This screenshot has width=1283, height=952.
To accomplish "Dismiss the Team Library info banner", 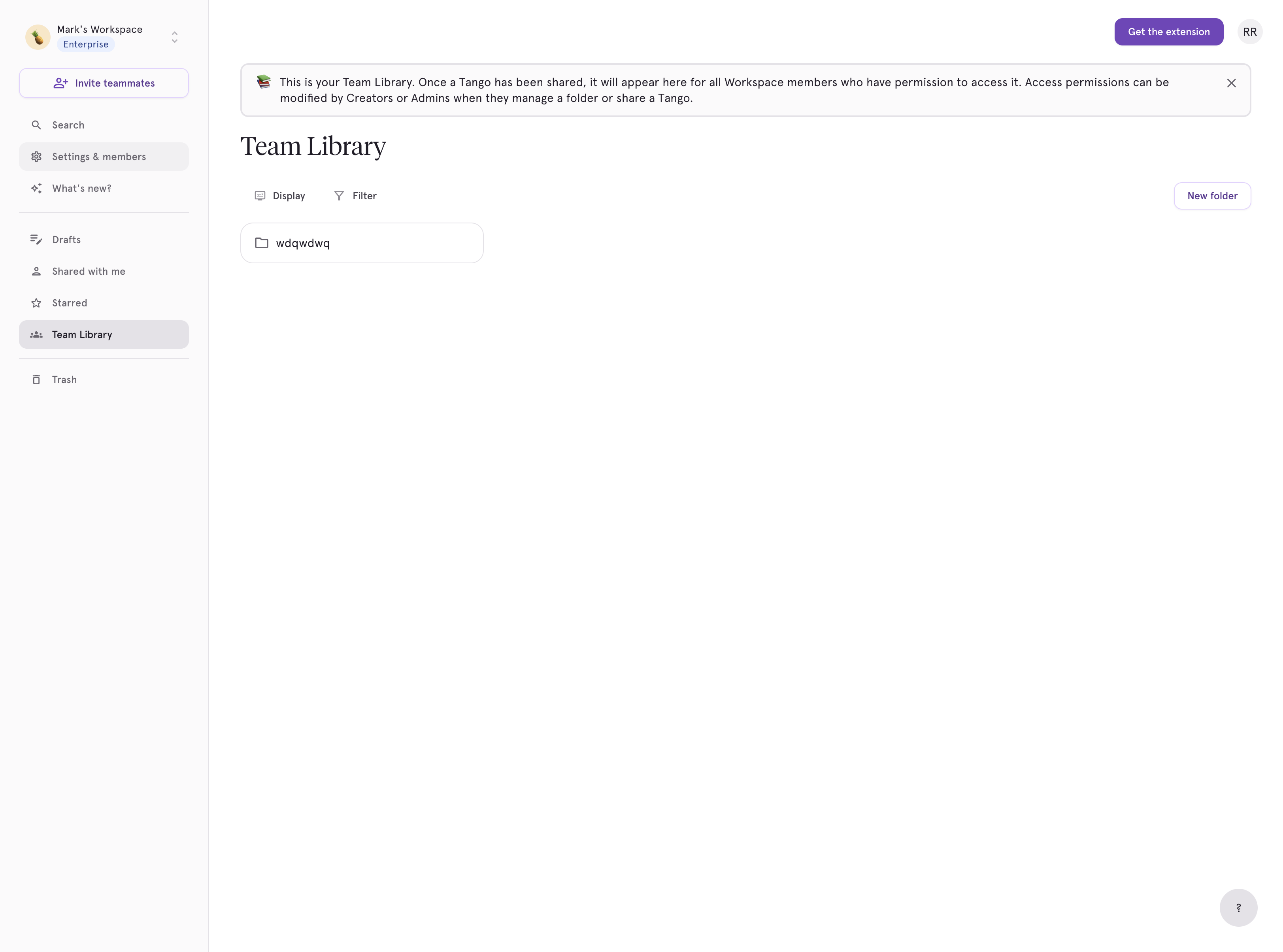I will tap(1231, 83).
